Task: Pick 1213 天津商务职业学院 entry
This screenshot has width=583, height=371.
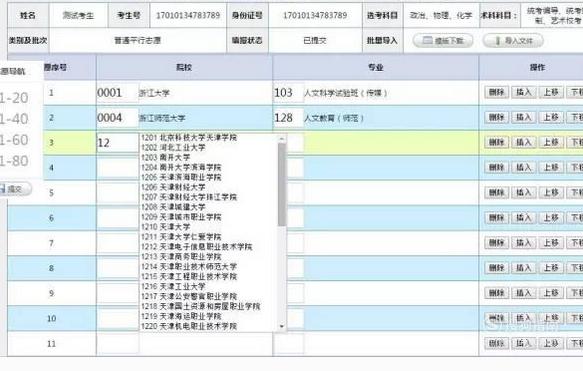Action: click(x=181, y=257)
